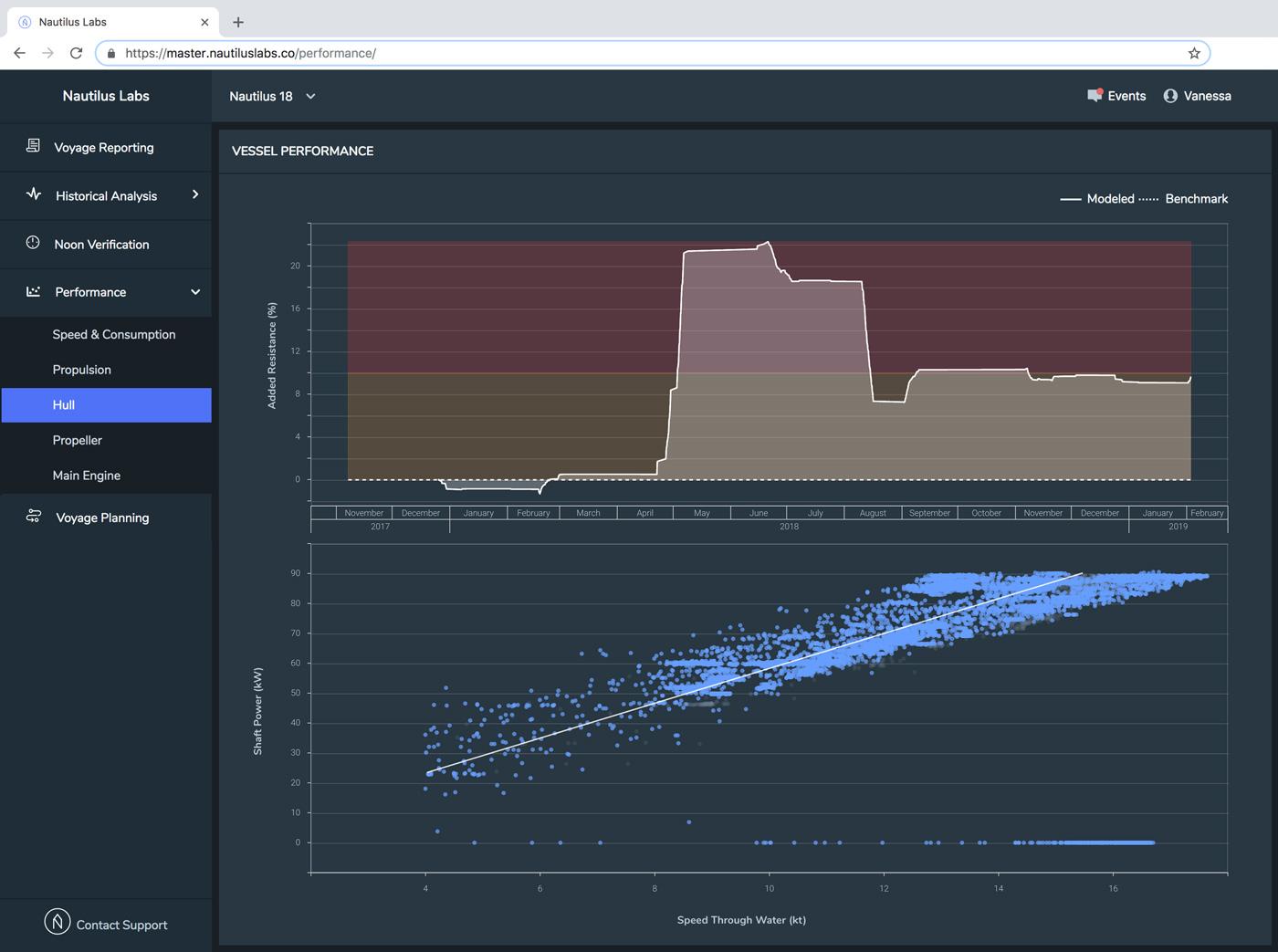Click the Voyage Planning route icon
The width and height of the screenshot is (1278, 952).
point(34,517)
